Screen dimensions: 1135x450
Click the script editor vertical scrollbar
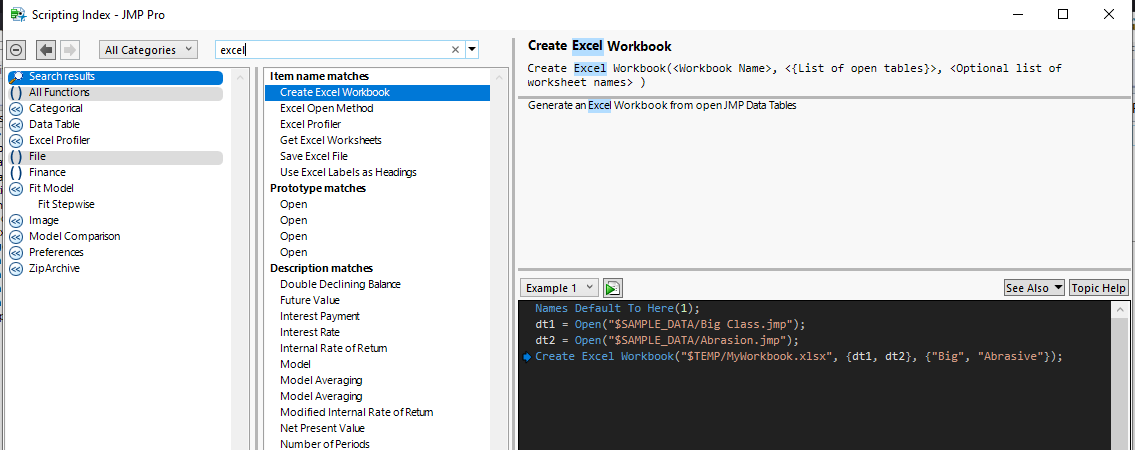1122,380
